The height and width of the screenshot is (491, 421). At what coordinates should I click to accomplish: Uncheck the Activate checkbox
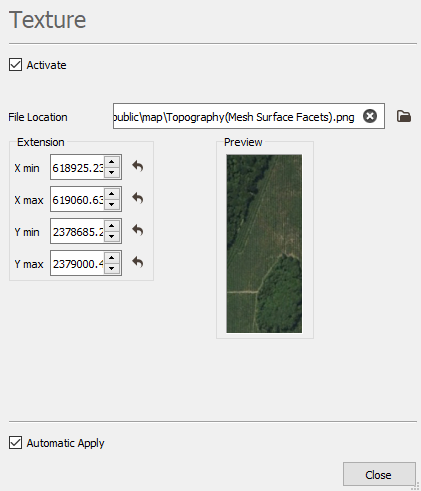[x=15, y=65]
